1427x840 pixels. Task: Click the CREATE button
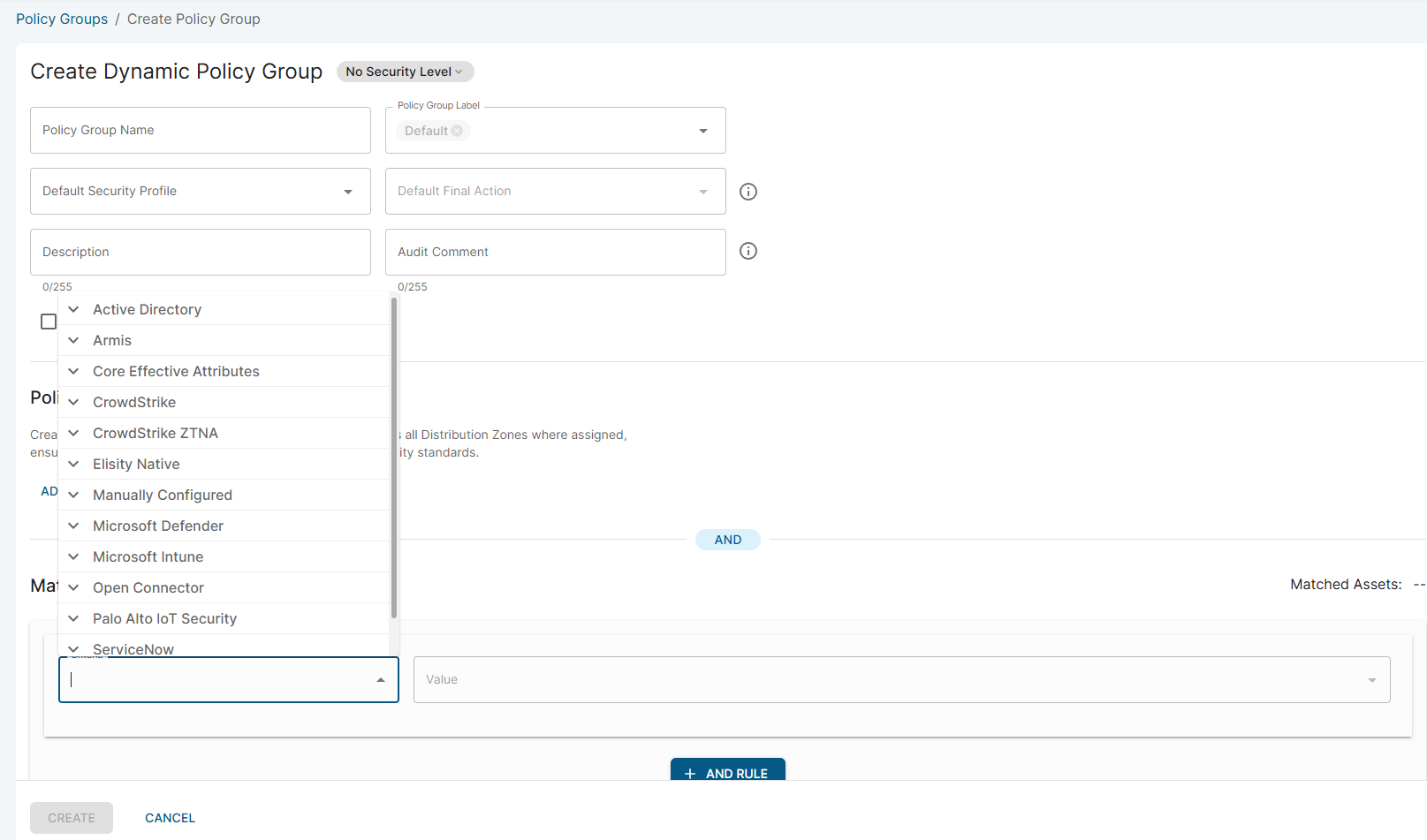click(x=71, y=817)
